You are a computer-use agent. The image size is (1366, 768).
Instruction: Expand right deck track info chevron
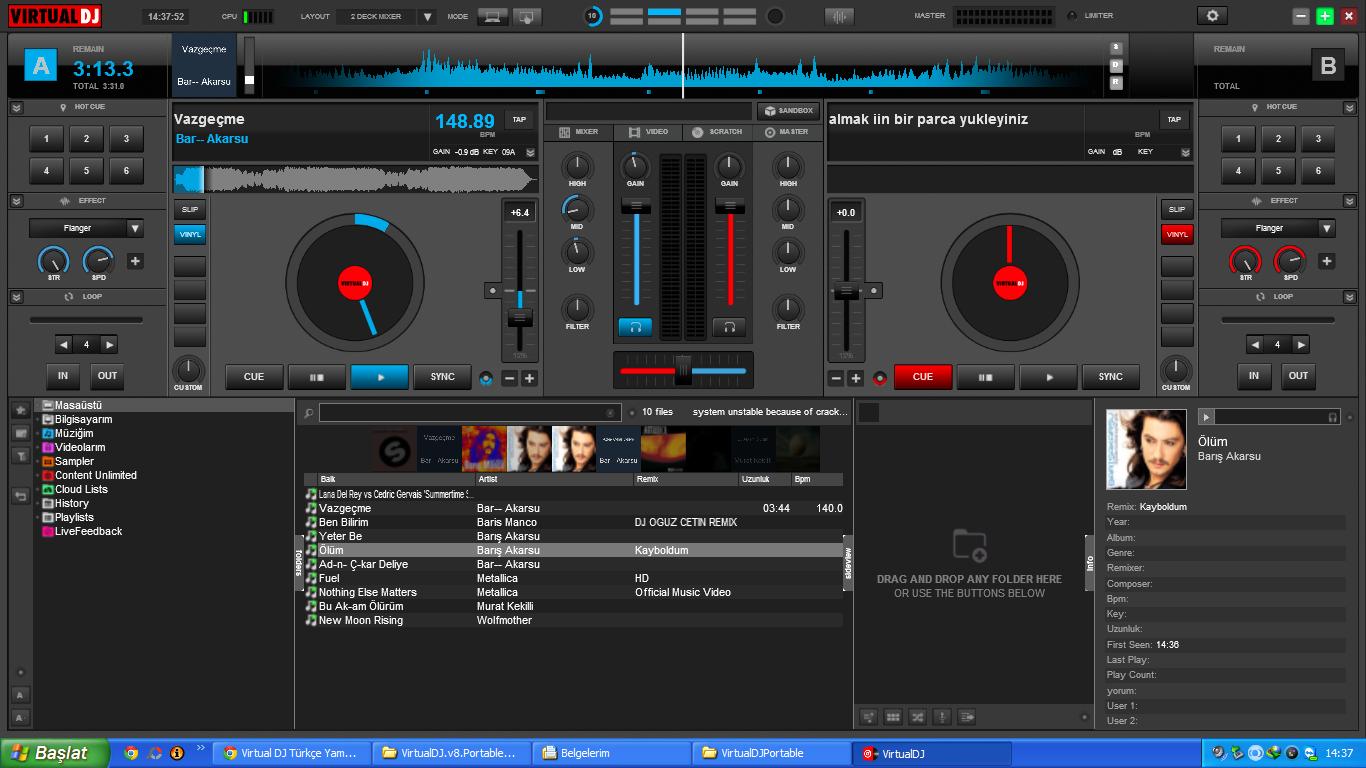(1185, 153)
